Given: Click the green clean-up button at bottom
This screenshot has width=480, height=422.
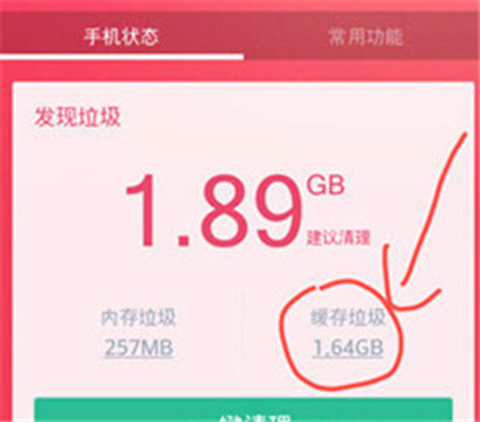Looking at the screenshot, I should 243,410.
